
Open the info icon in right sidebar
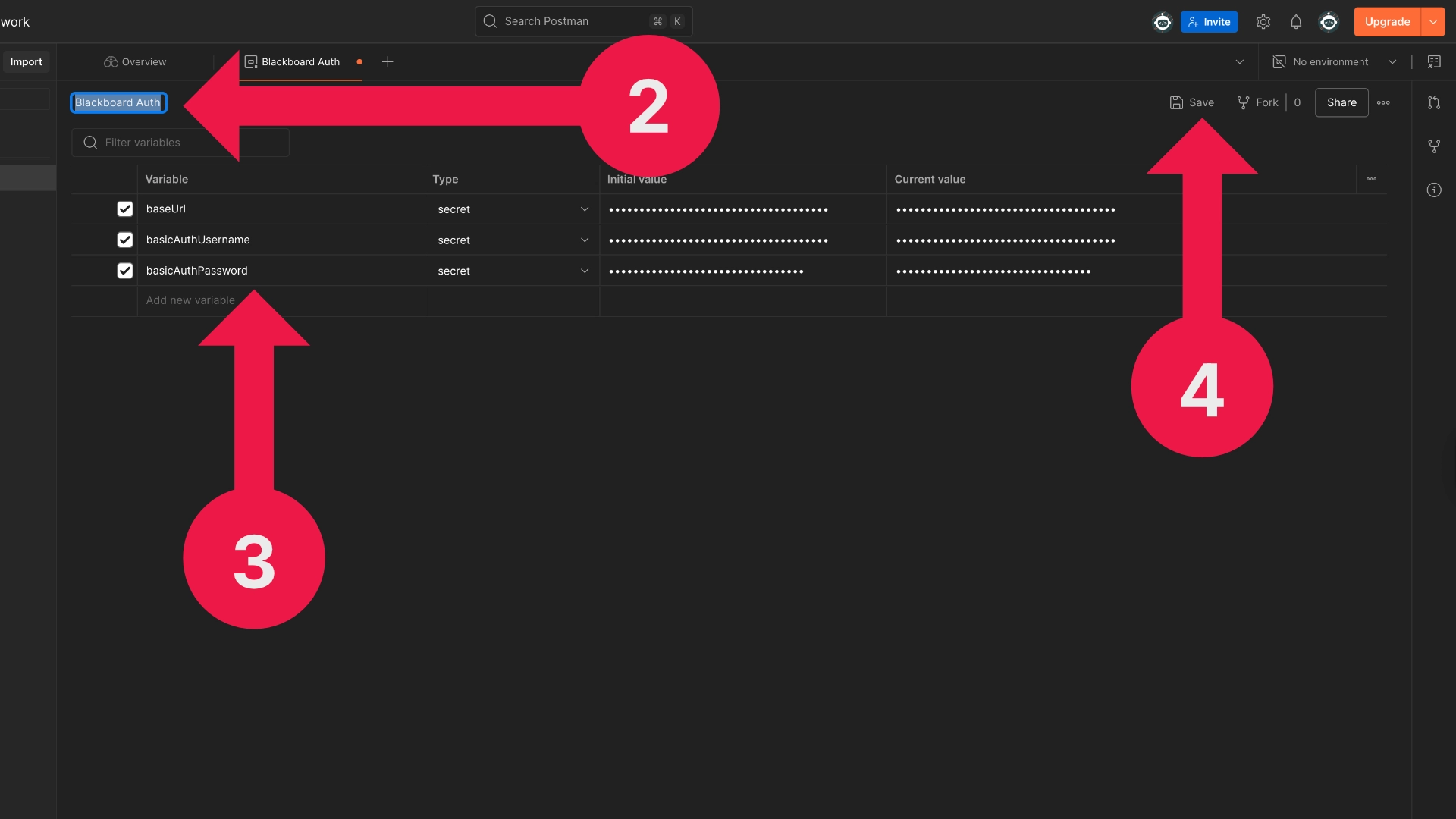click(x=1433, y=190)
